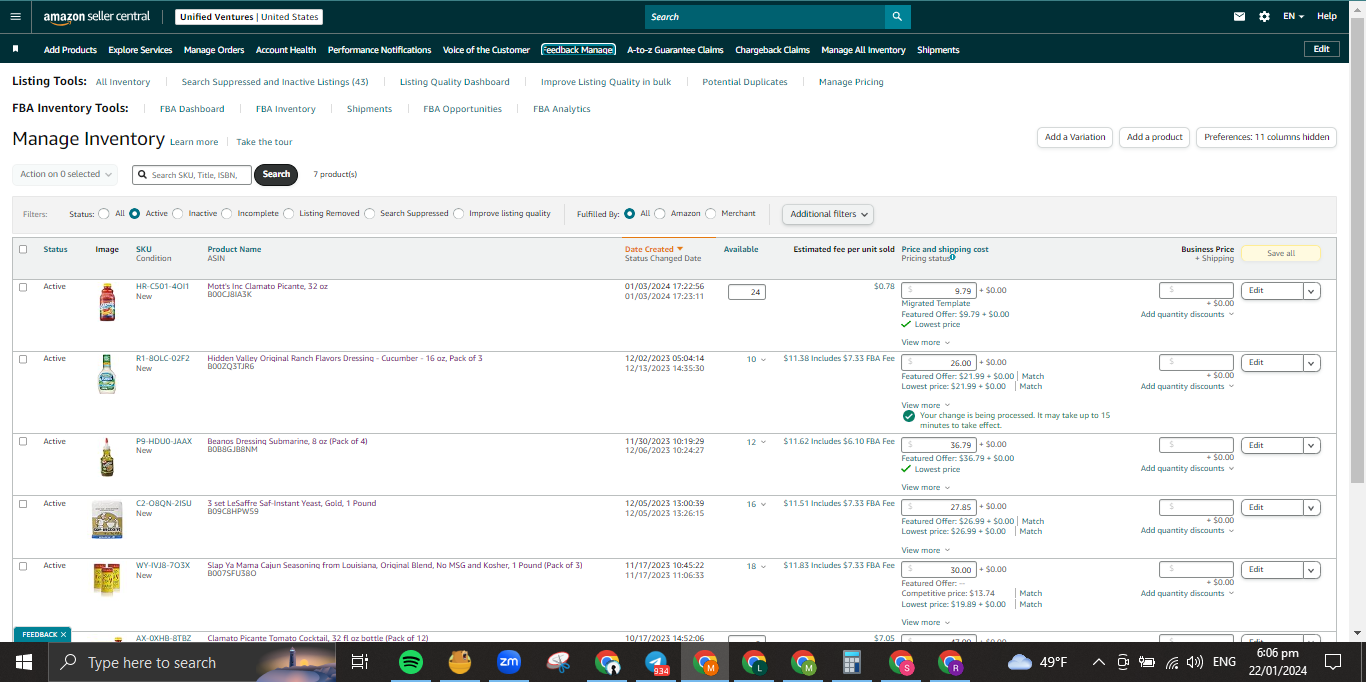Open the settings gear icon
The height and width of the screenshot is (682, 1366).
(x=1264, y=16)
